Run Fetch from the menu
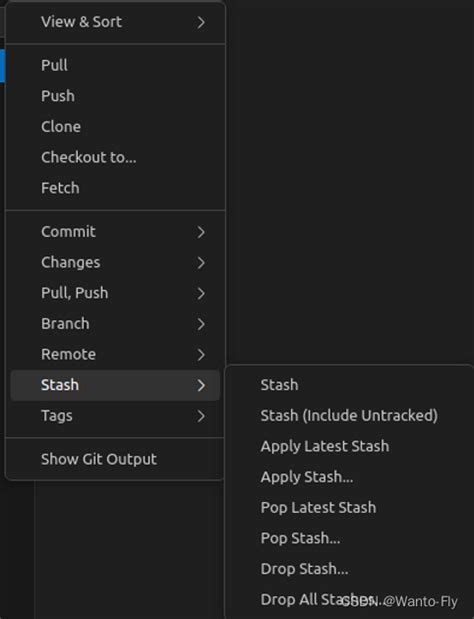 tap(115, 188)
